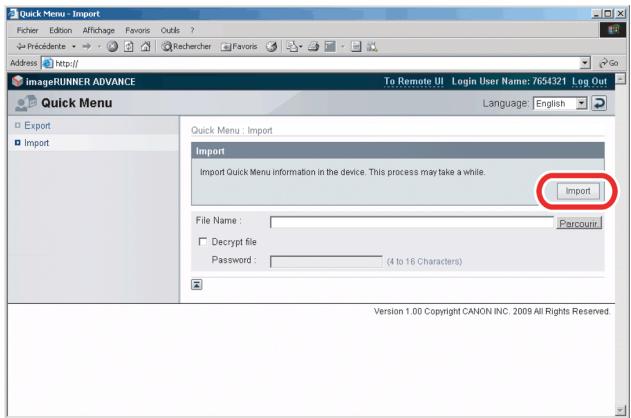Click the Go button next to the address bar

[x=608, y=63]
